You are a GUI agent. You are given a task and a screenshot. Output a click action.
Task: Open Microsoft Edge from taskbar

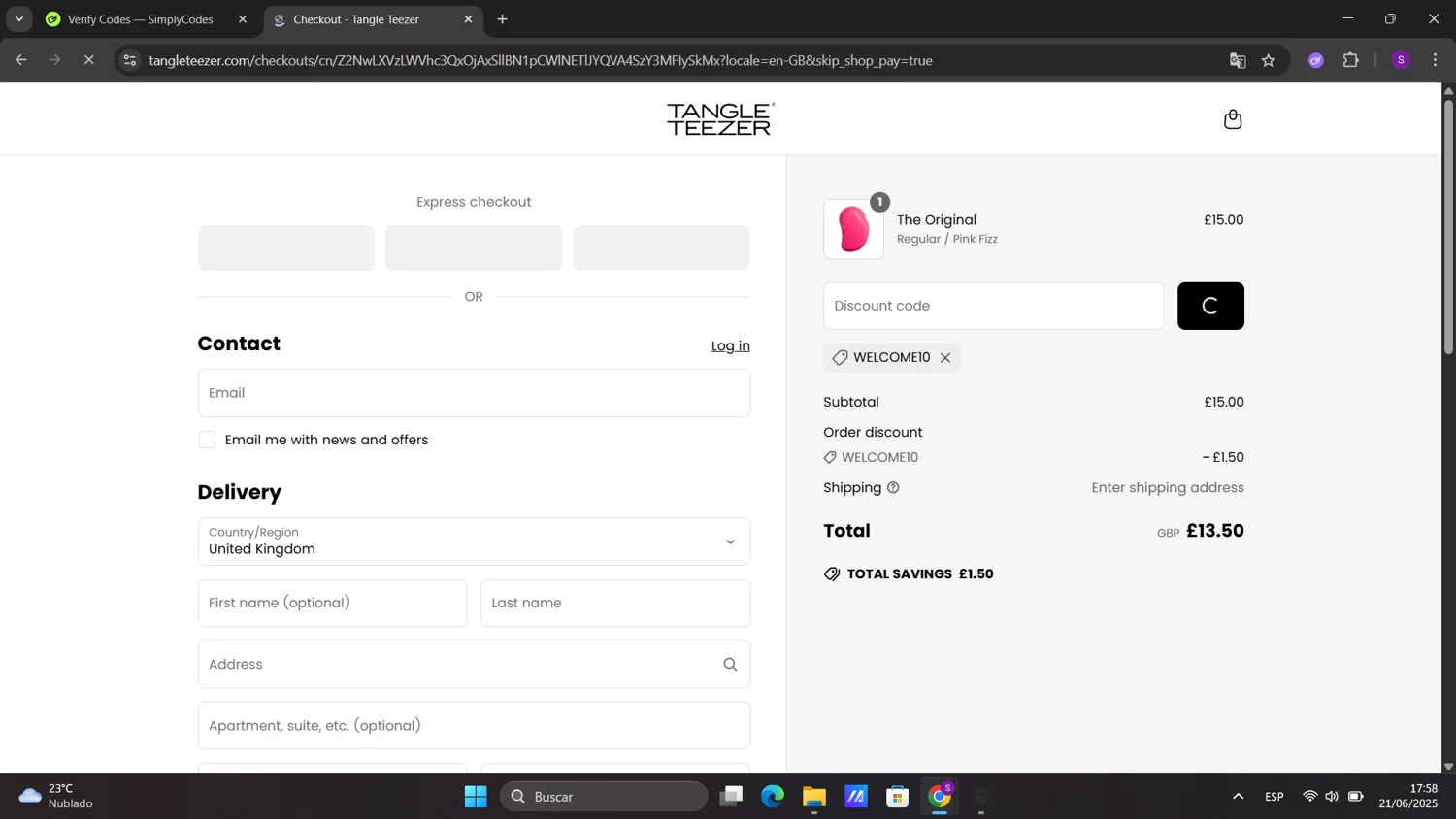773,797
